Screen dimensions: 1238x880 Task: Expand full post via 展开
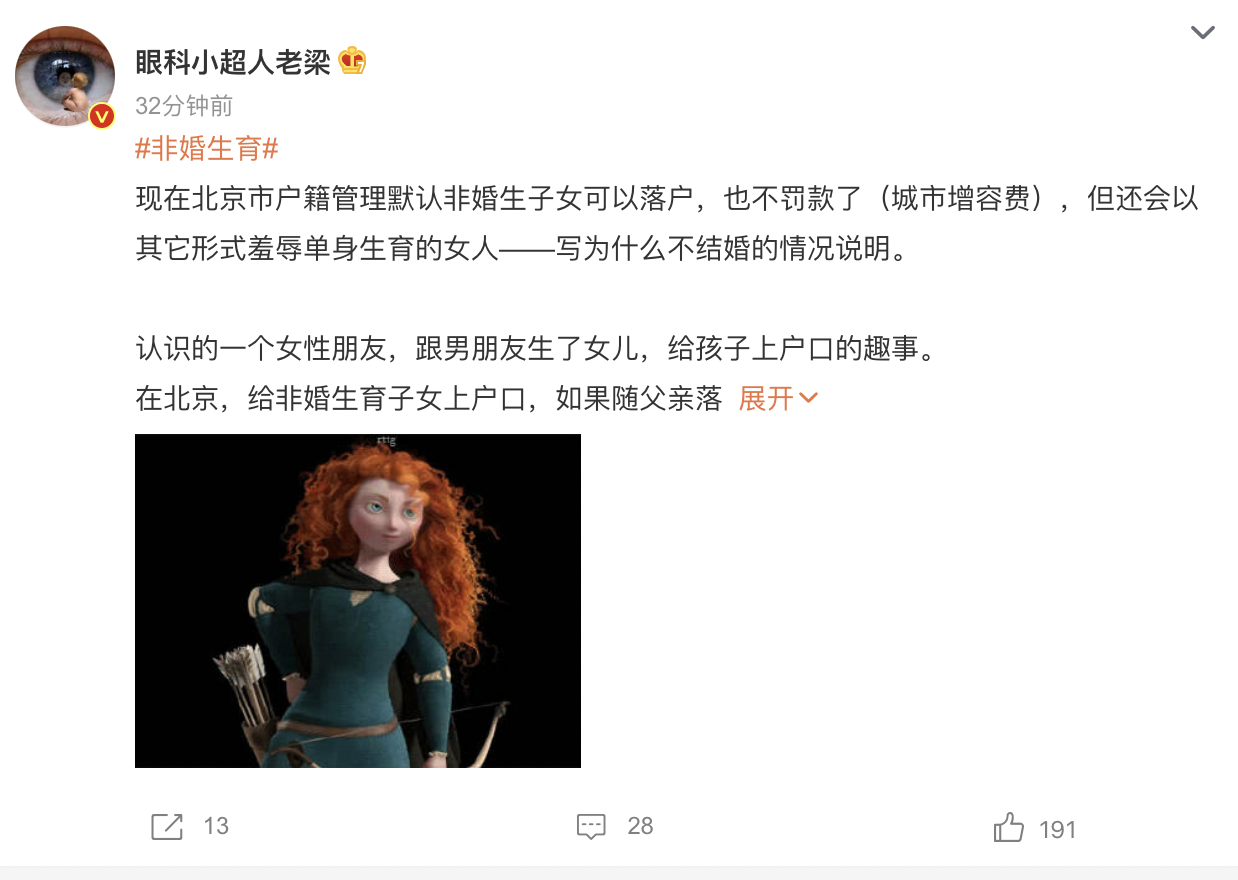click(x=766, y=399)
